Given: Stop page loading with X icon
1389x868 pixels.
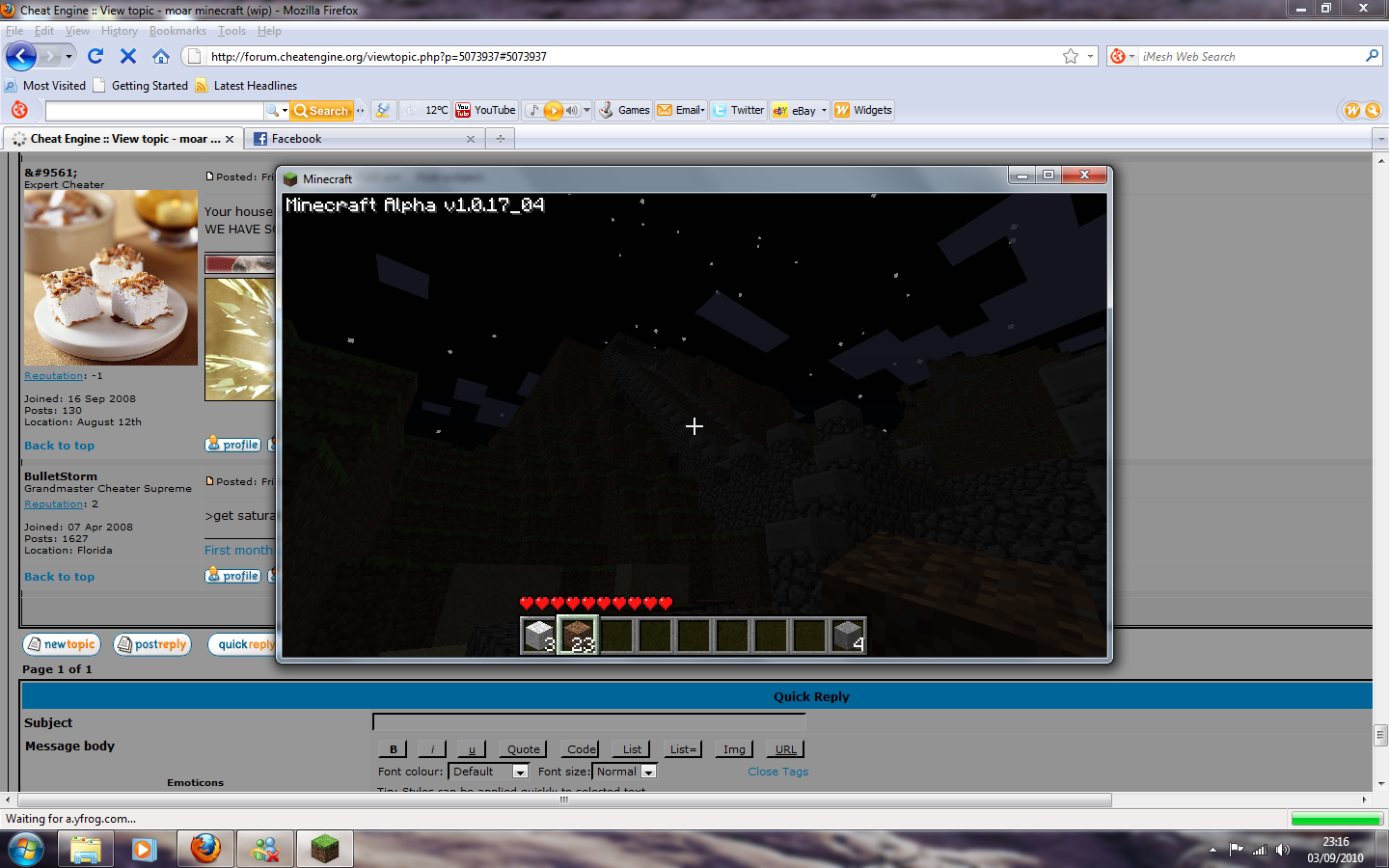Looking at the screenshot, I should [128, 56].
